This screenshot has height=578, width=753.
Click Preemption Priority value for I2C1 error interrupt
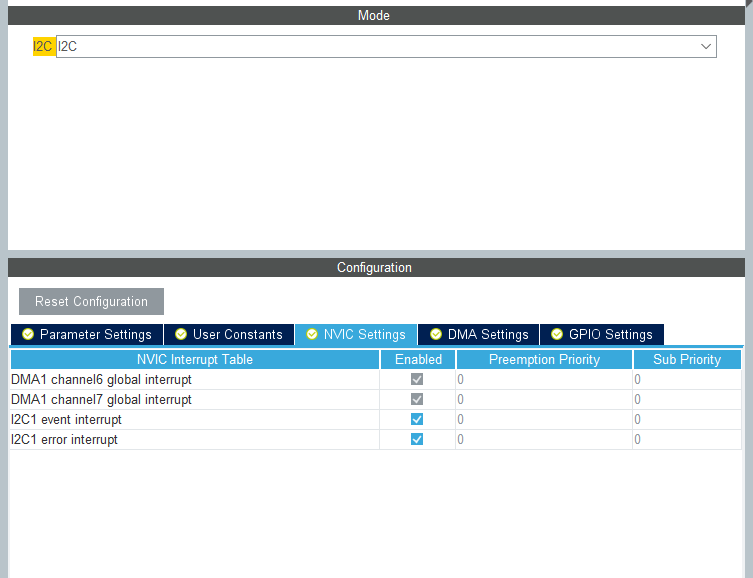(x=544, y=440)
